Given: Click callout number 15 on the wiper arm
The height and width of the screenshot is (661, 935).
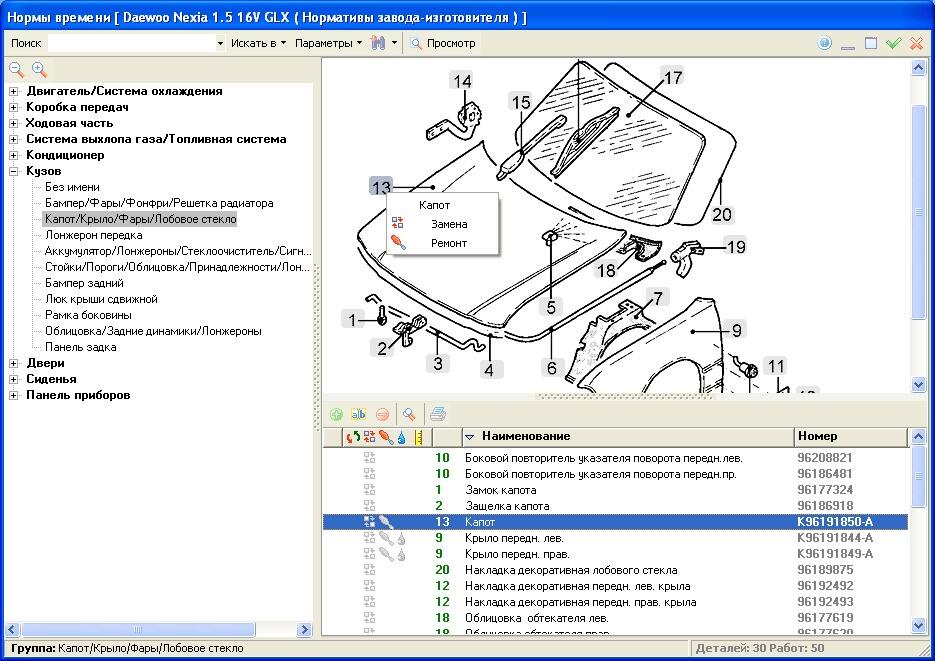Looking at the screenshot, I should pyautogui.click(x=521, y=103).
